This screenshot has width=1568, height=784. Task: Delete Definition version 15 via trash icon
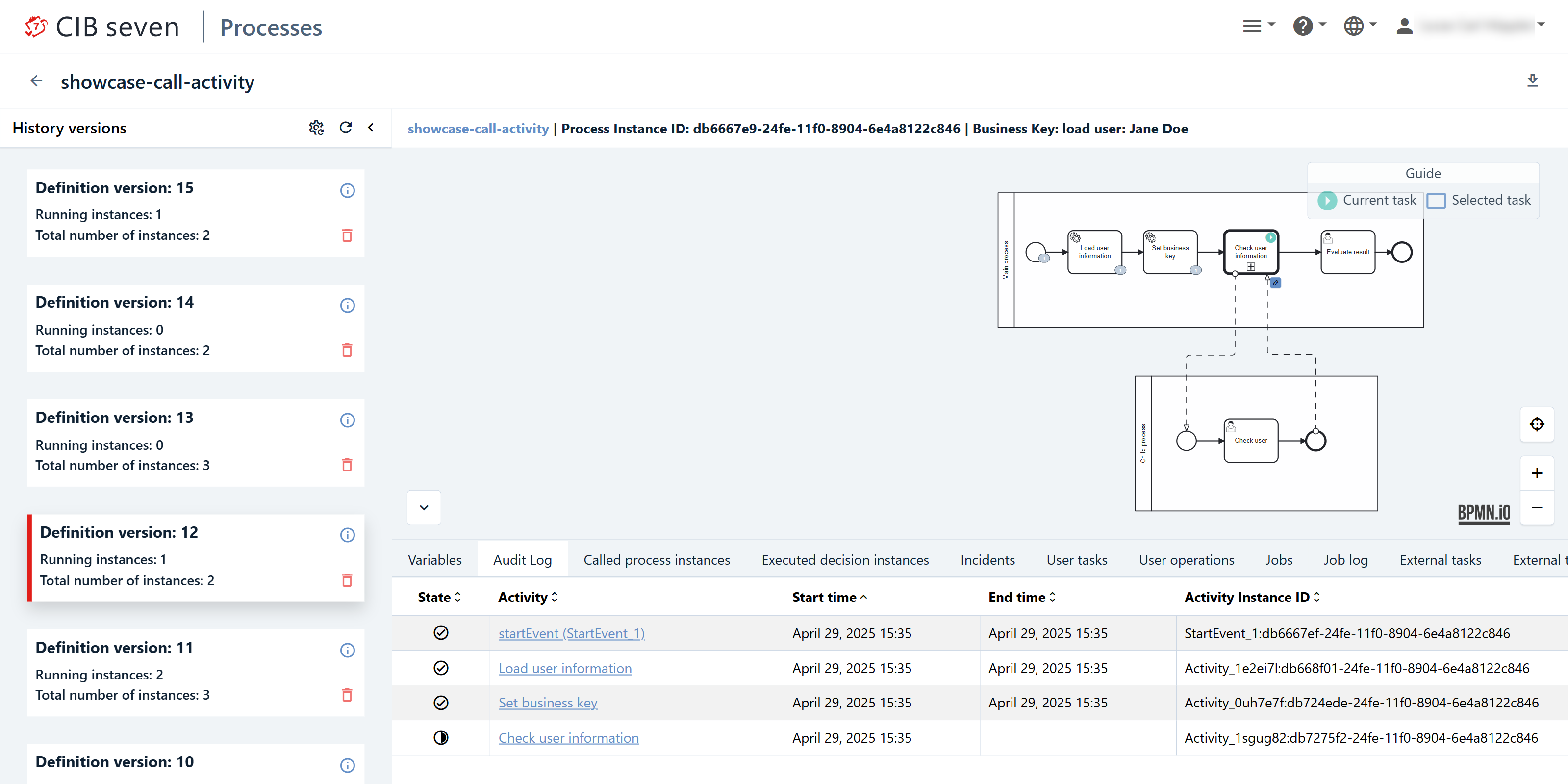pos(347,235)
